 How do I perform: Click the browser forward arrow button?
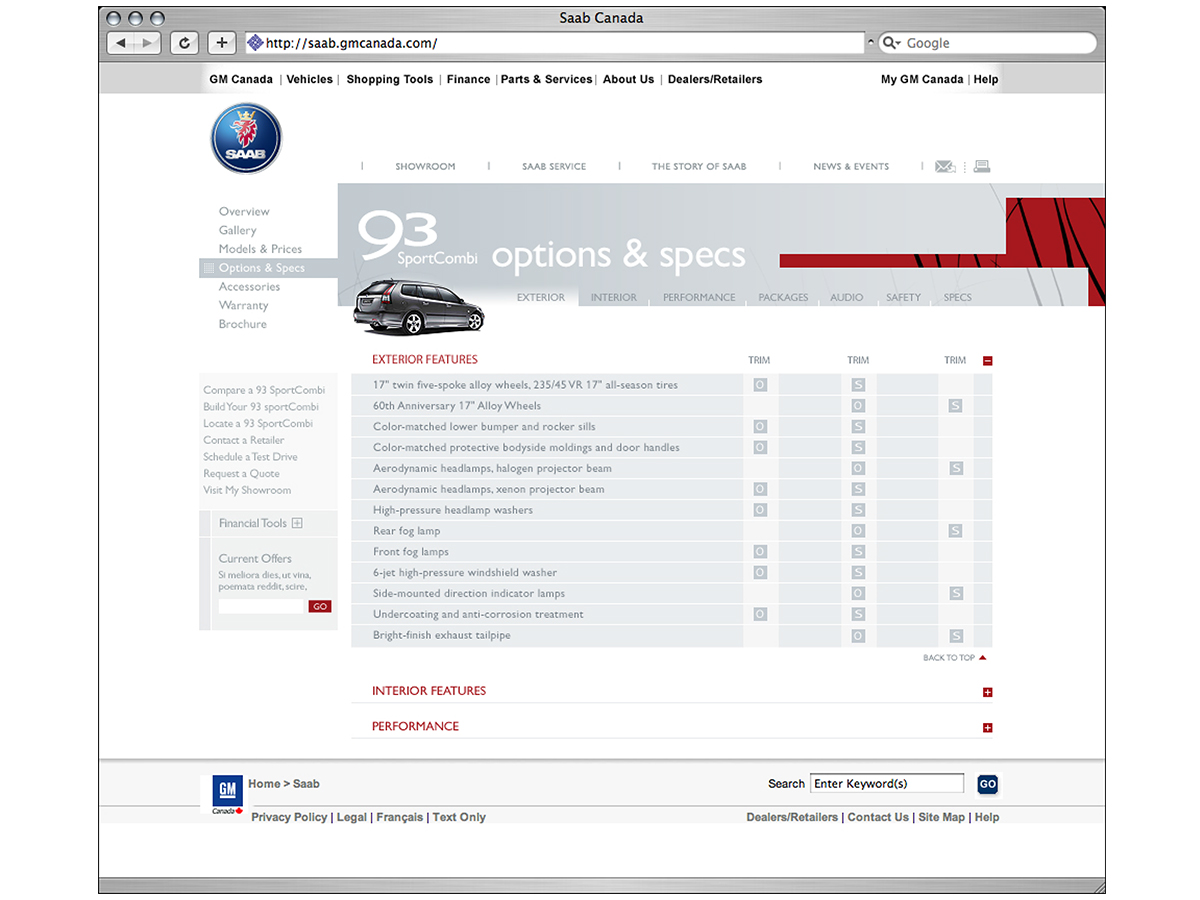[148, 43]
